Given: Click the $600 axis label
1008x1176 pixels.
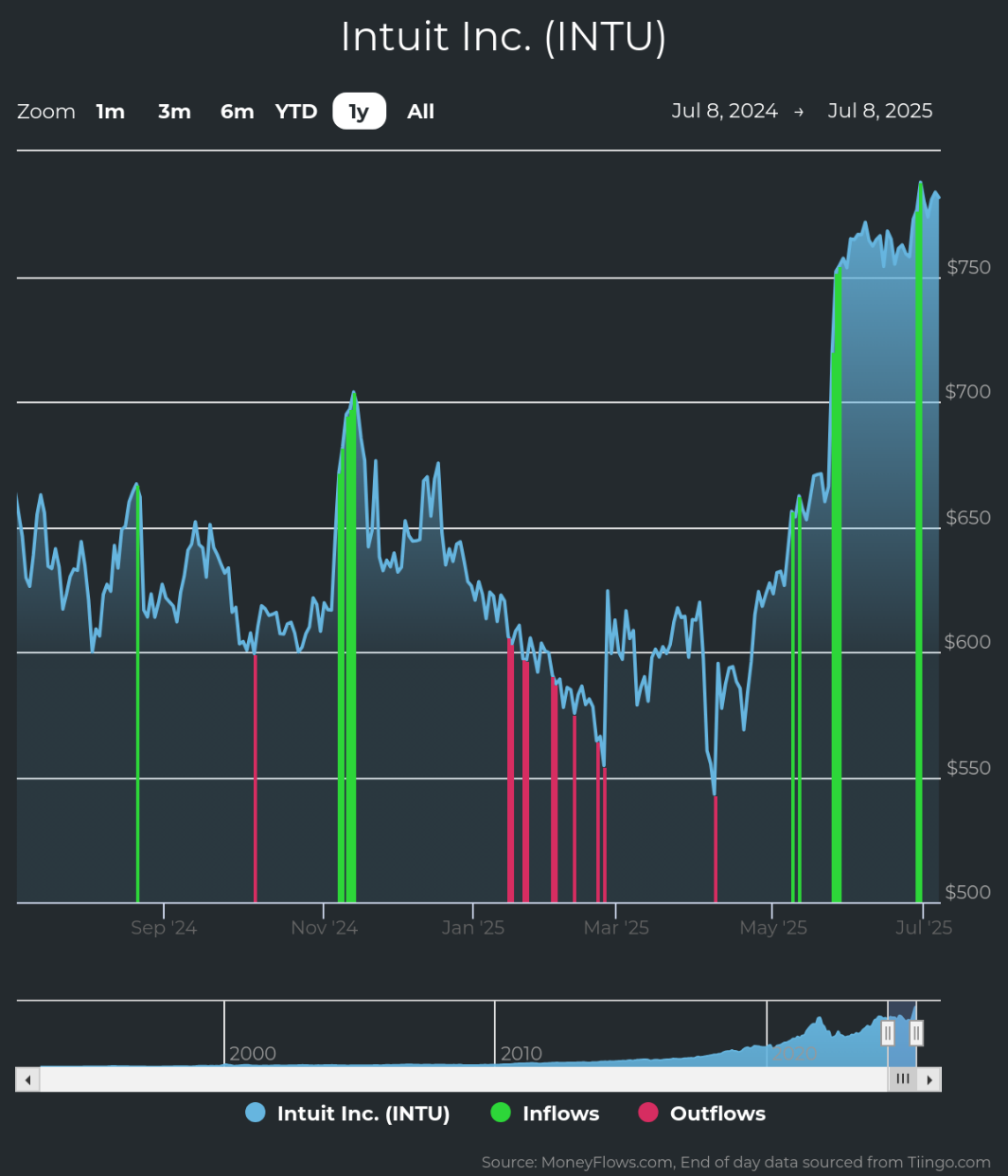Looking at the screenshot, I should point(968,641).
